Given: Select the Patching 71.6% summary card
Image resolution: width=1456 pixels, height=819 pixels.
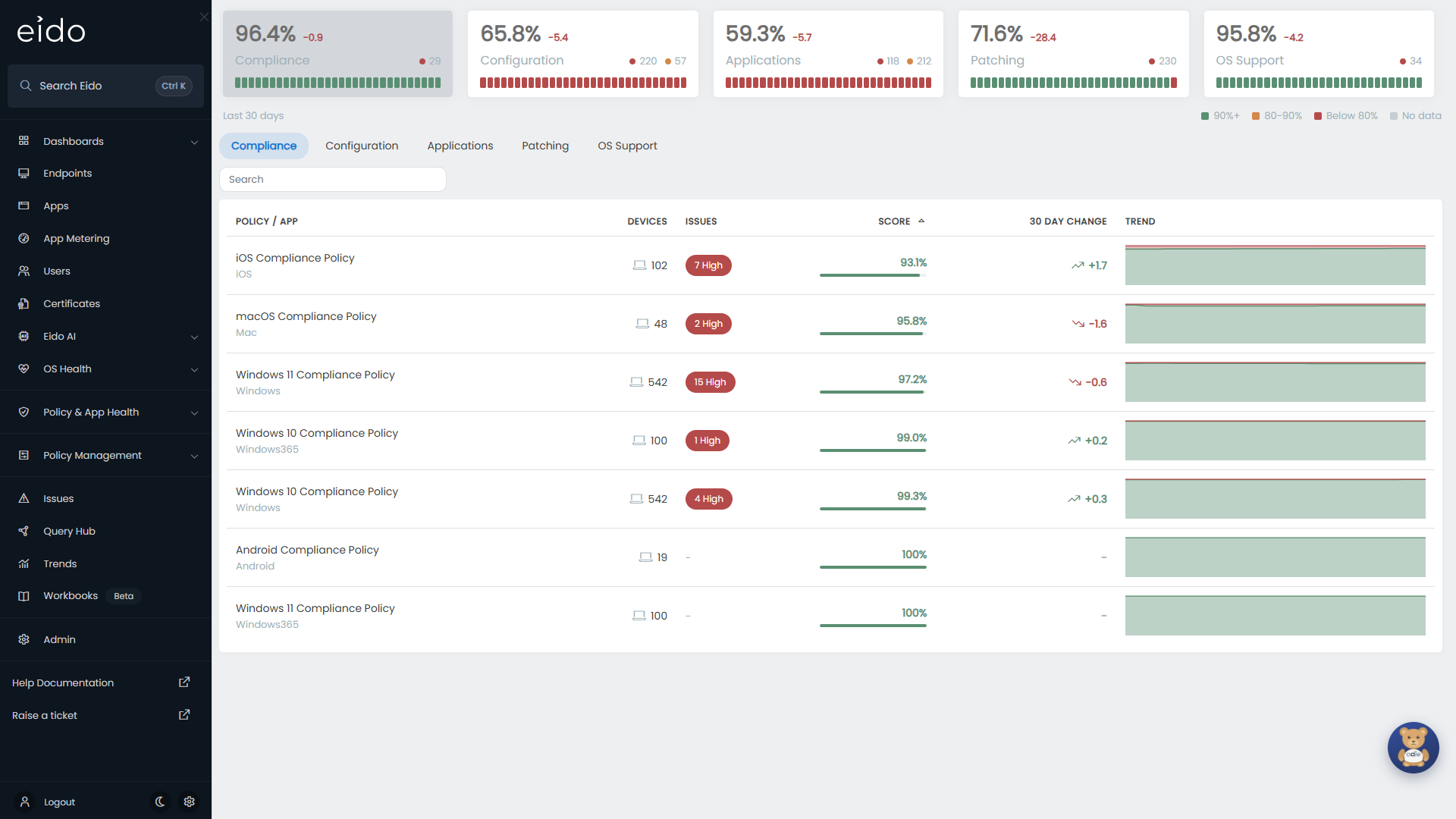Looking at the screenshot, I should [x=1073, y=54].
